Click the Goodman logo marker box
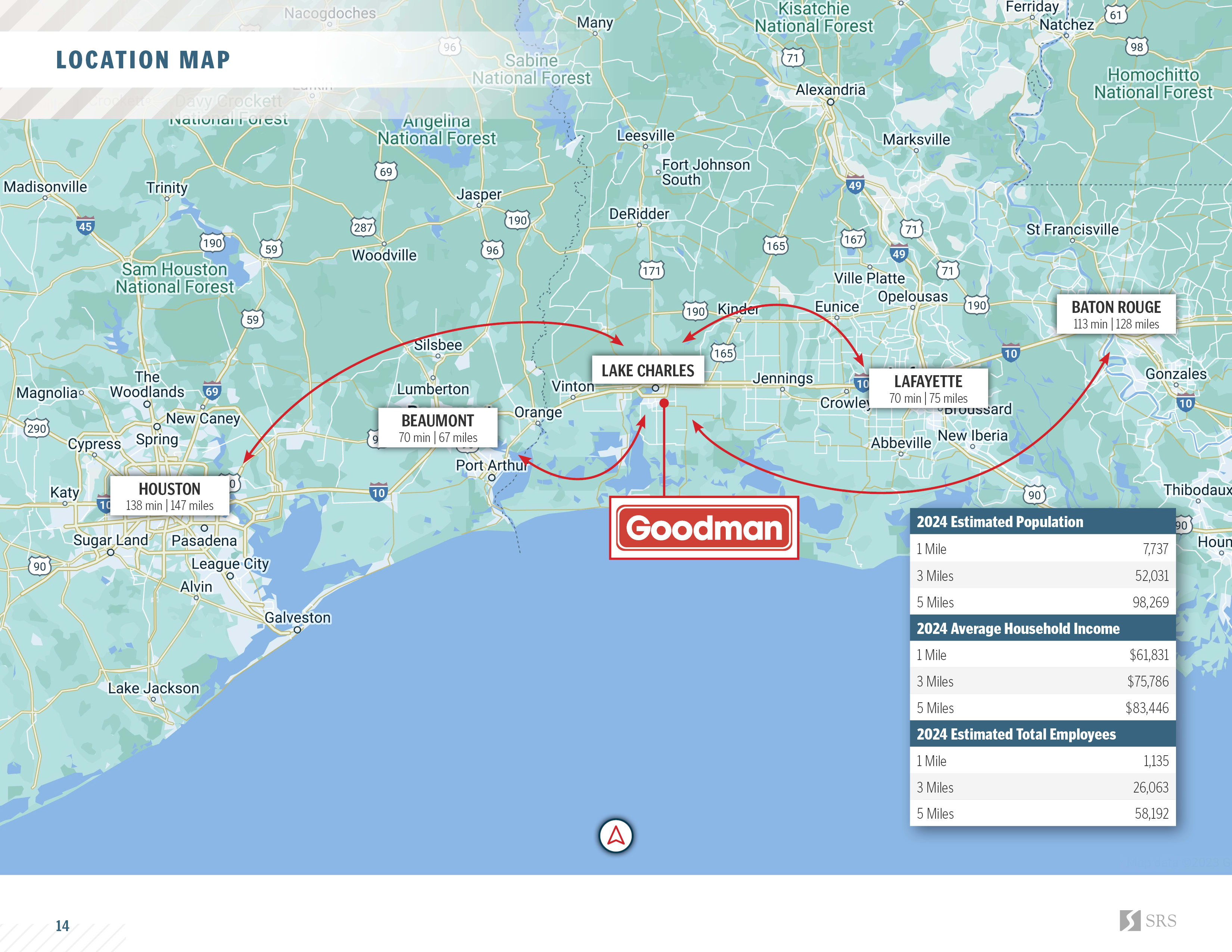 tap(703, 528)
